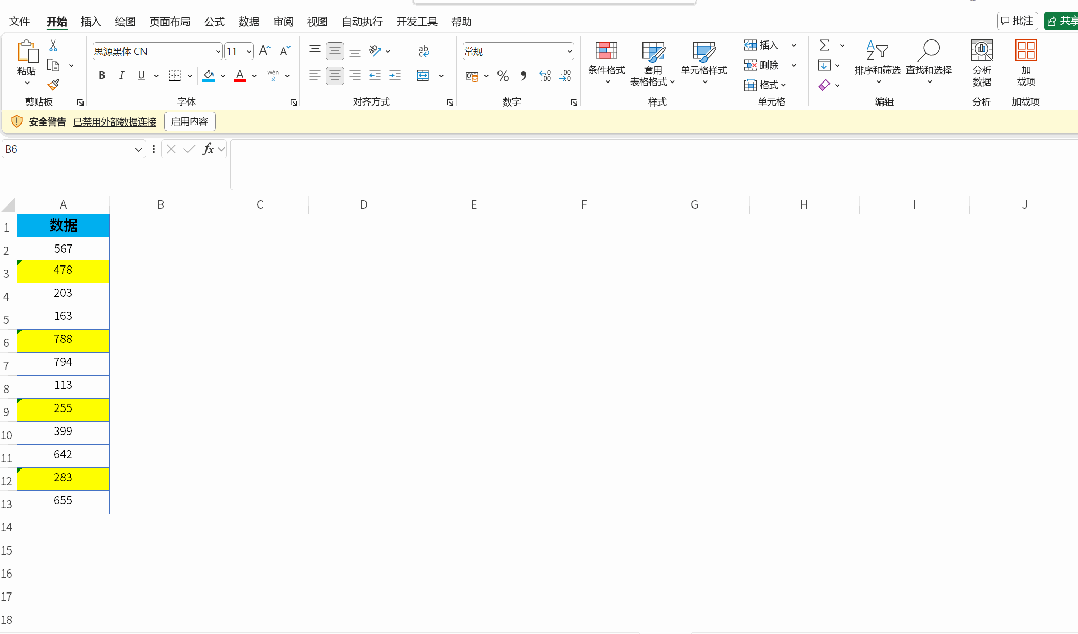The width and height of the screenshot is (1078, 634).
Task: Toggle underline formatting
Action: (x=141, y=76)
